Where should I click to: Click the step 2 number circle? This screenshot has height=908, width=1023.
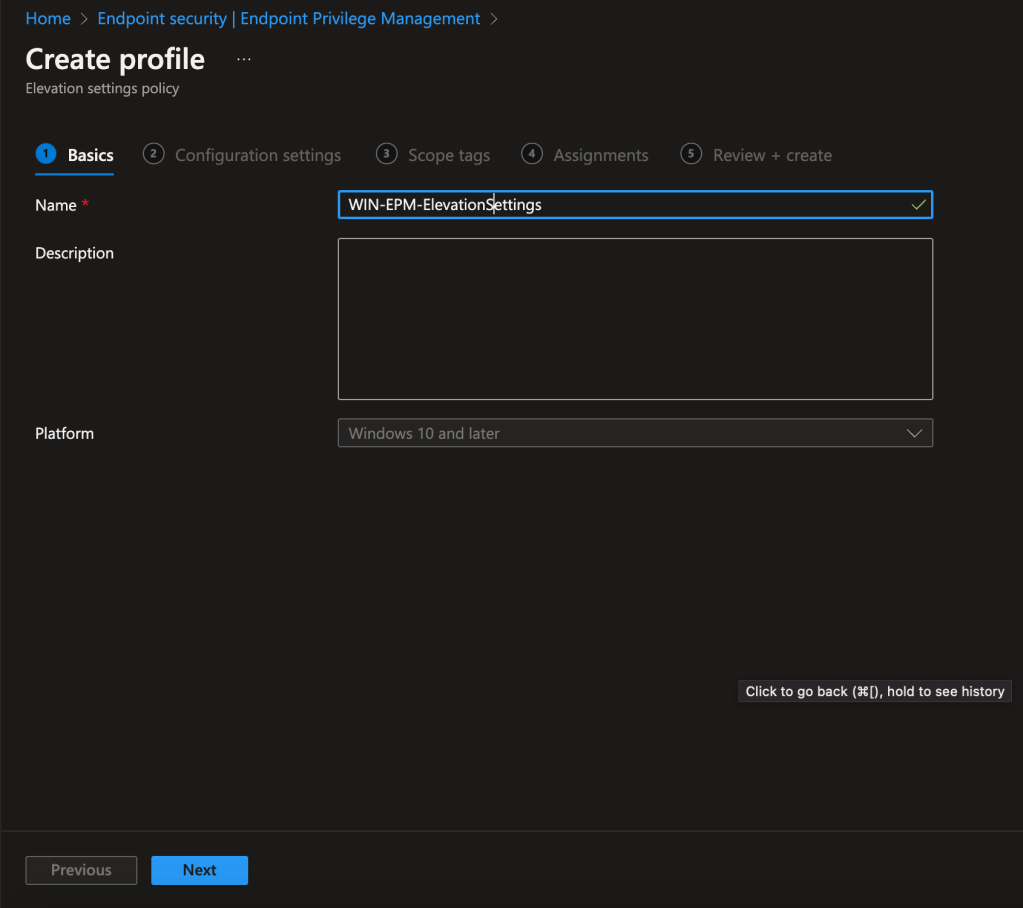tap(153, 154)
